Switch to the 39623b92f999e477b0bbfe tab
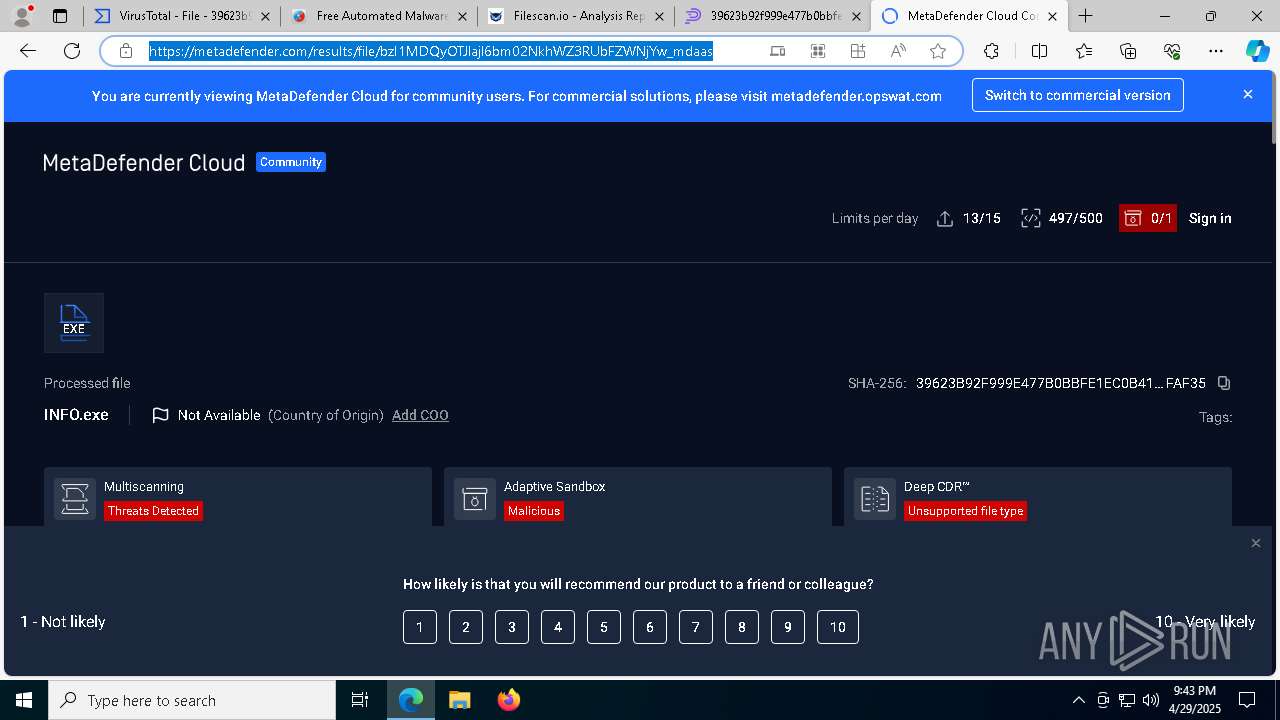The width and height of the screenshot is (1280, 720). point(772,16)
